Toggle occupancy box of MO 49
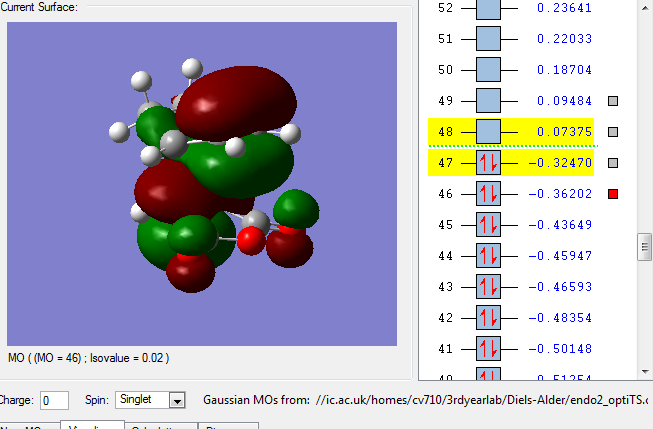The image size is (653, 429). coord(488,100)
